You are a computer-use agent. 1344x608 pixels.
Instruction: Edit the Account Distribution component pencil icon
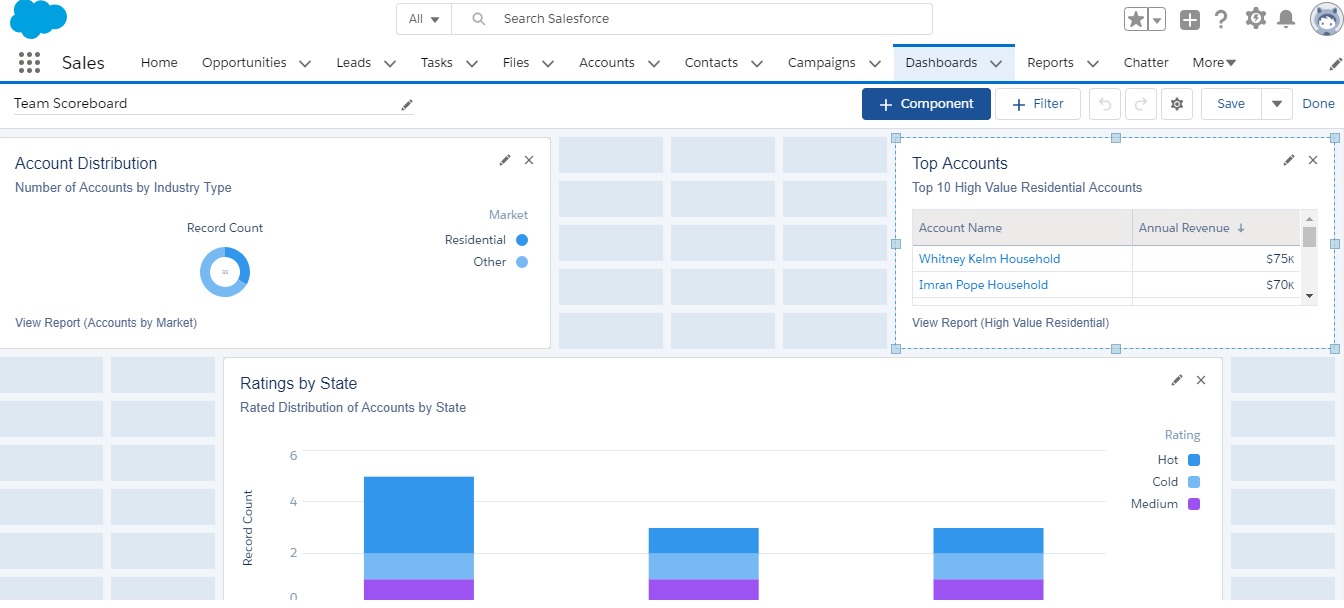(x=505, y=160)
